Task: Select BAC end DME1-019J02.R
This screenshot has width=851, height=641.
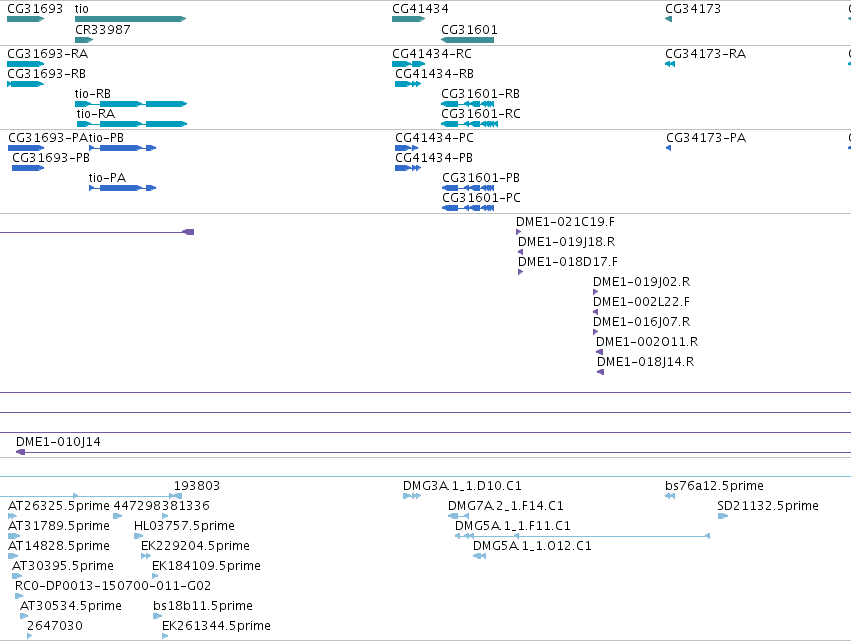Action: [595, 292]
